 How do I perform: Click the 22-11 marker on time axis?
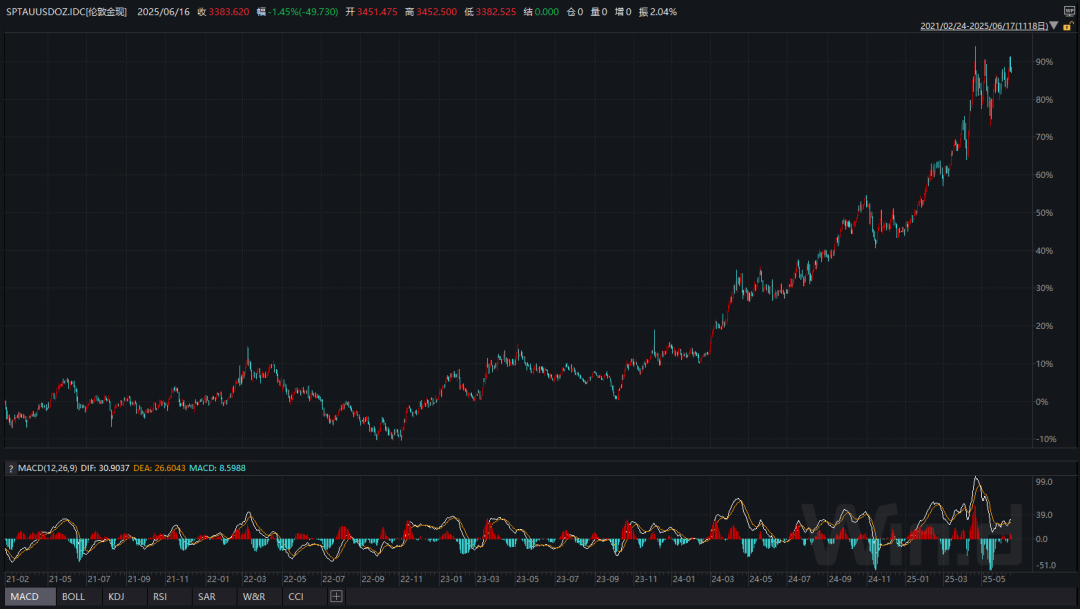(412, 578)
